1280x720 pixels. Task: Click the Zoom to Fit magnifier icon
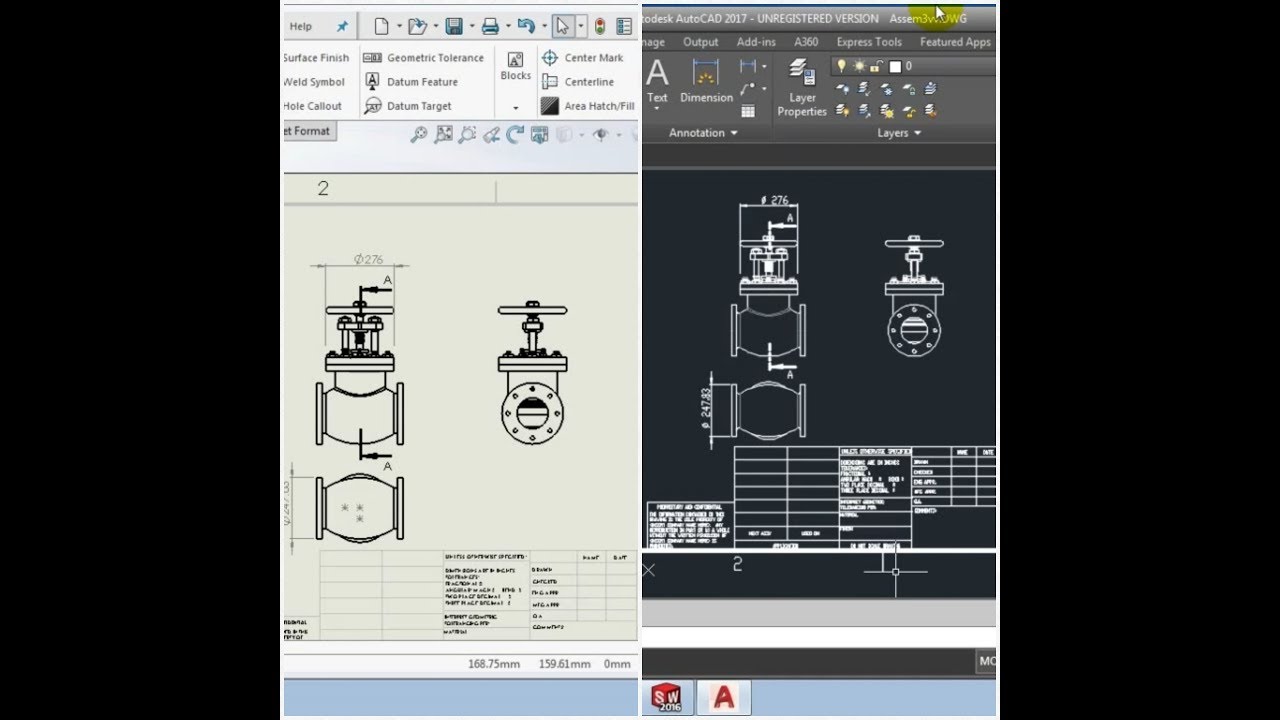pyautogui.click(x=419, y=134)
